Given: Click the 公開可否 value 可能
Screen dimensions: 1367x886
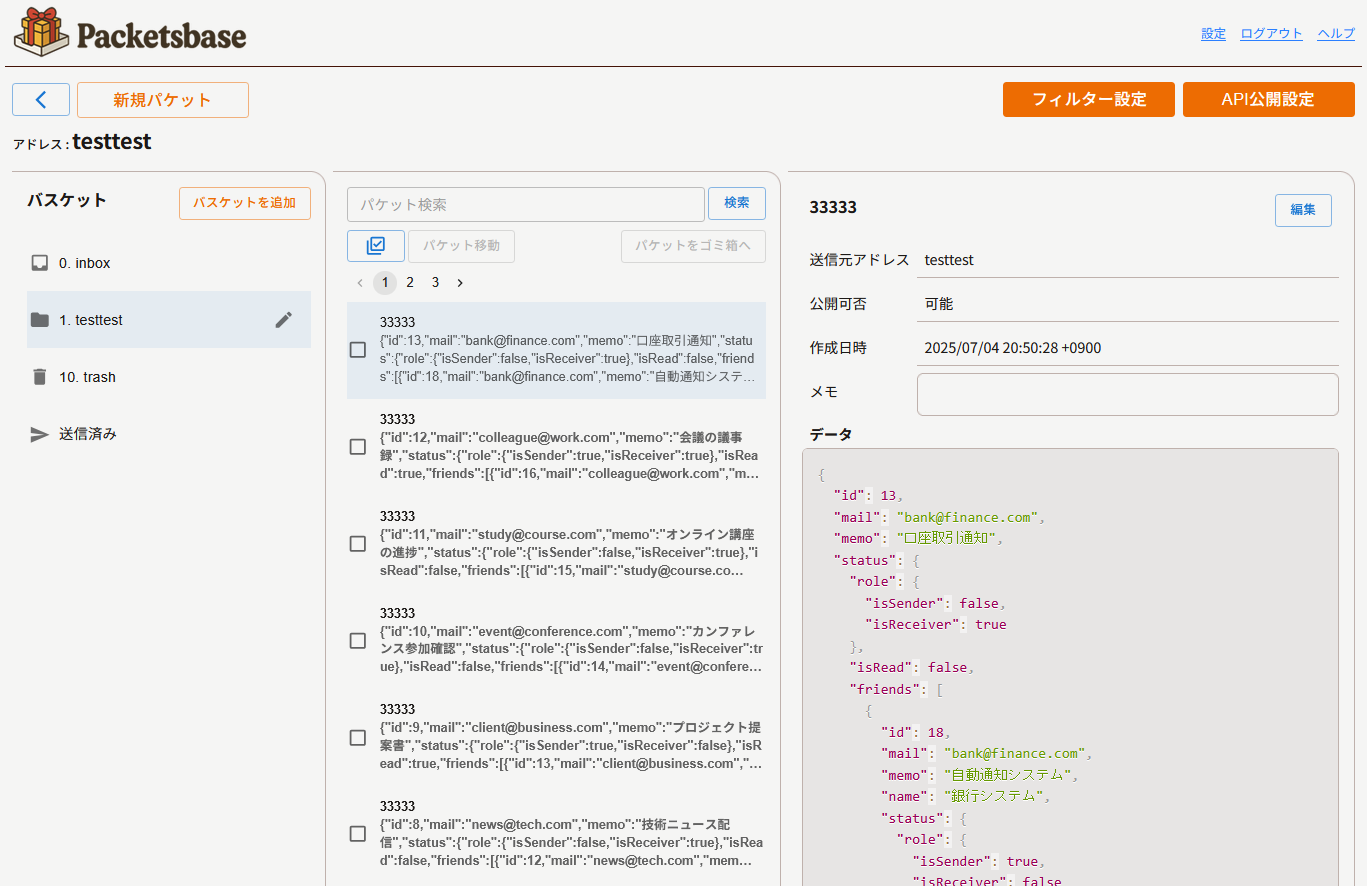Looking at the screenshot, I should coord(939,304).
